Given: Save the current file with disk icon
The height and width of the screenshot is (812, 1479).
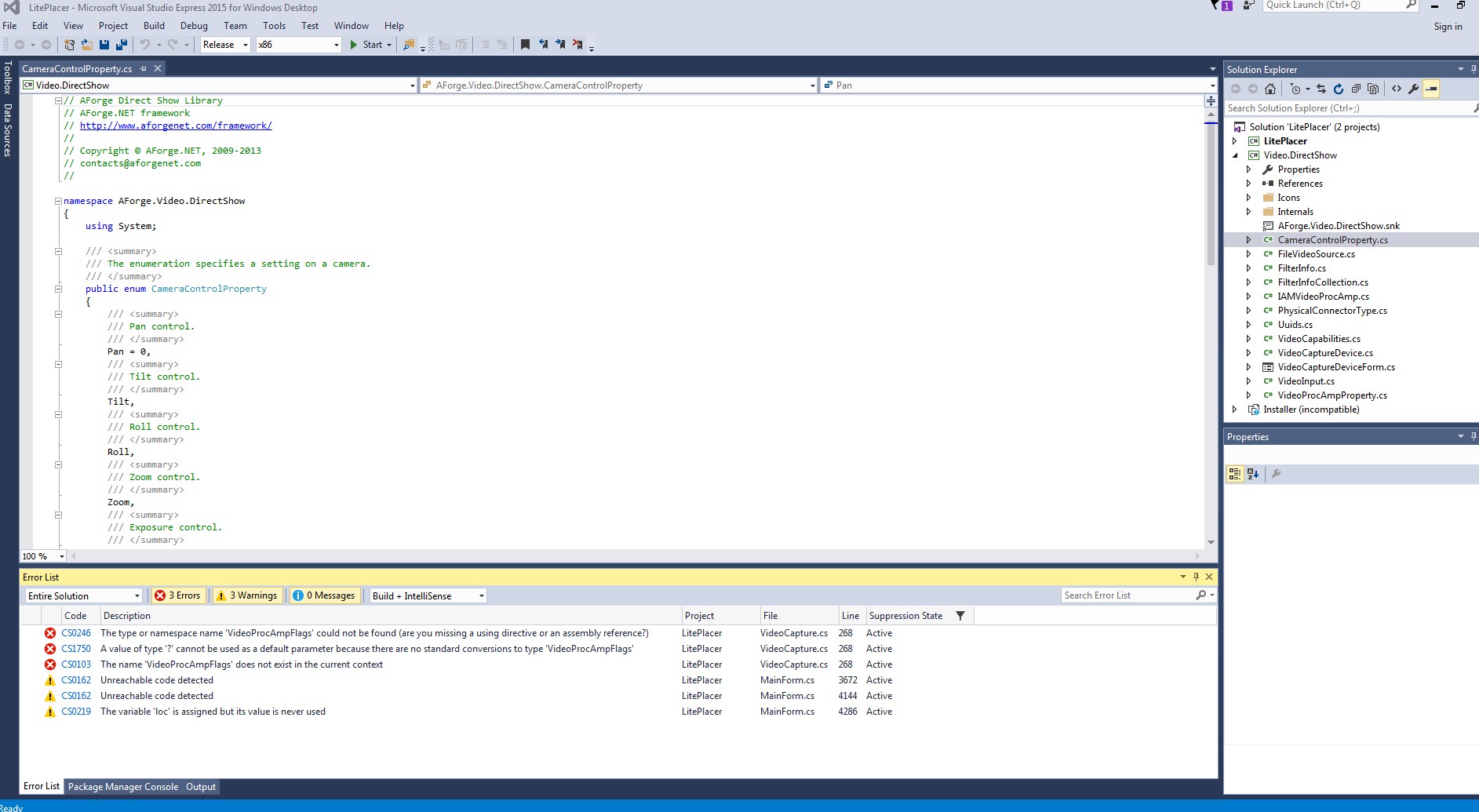Looking at the screenshot, I should 104,45.
